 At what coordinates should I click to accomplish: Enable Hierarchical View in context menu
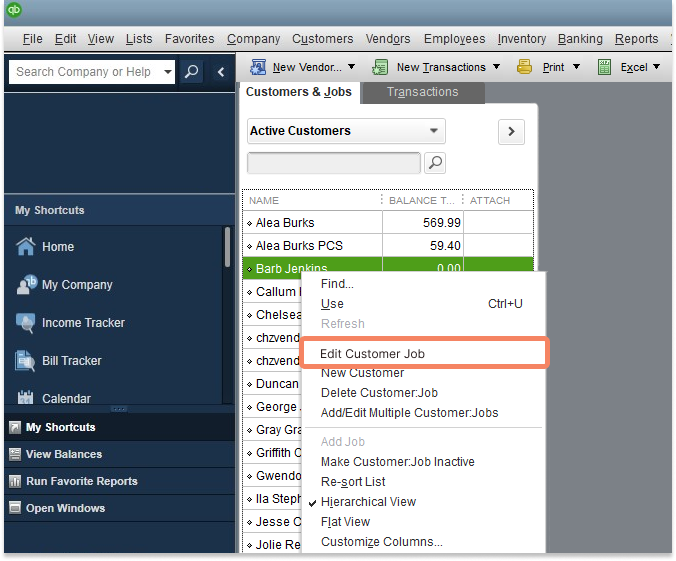(368, 502)
